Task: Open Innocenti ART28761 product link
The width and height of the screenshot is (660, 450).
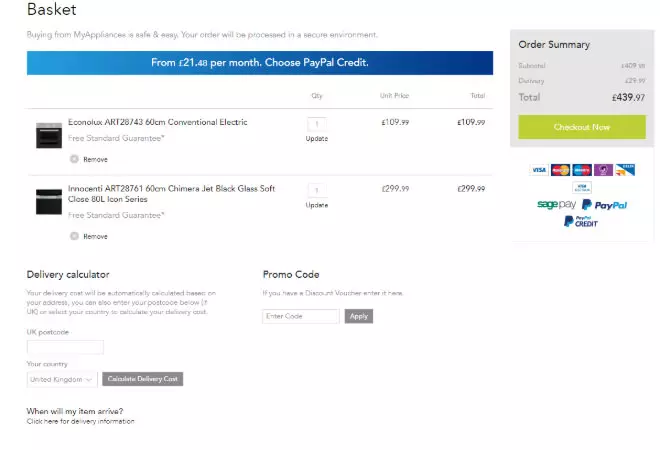Action: click(171, 194)
